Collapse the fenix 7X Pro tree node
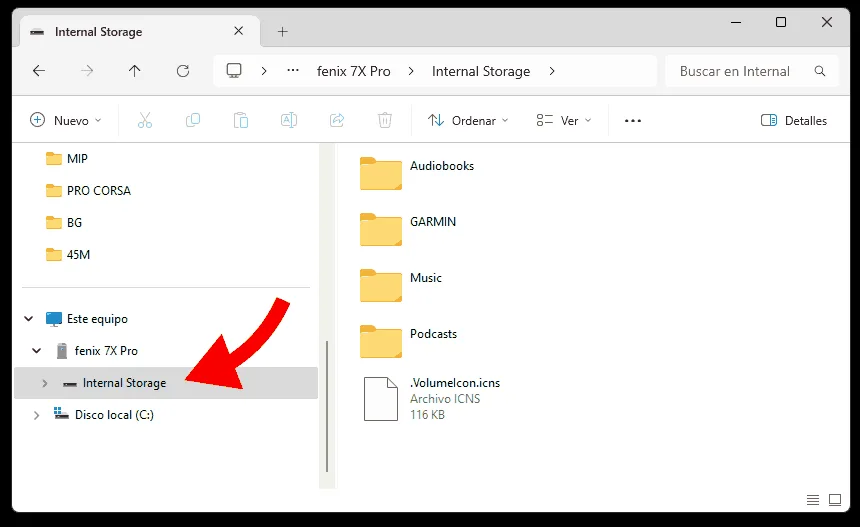The width and height of the screenshot is (860, 527). (37, 350)
